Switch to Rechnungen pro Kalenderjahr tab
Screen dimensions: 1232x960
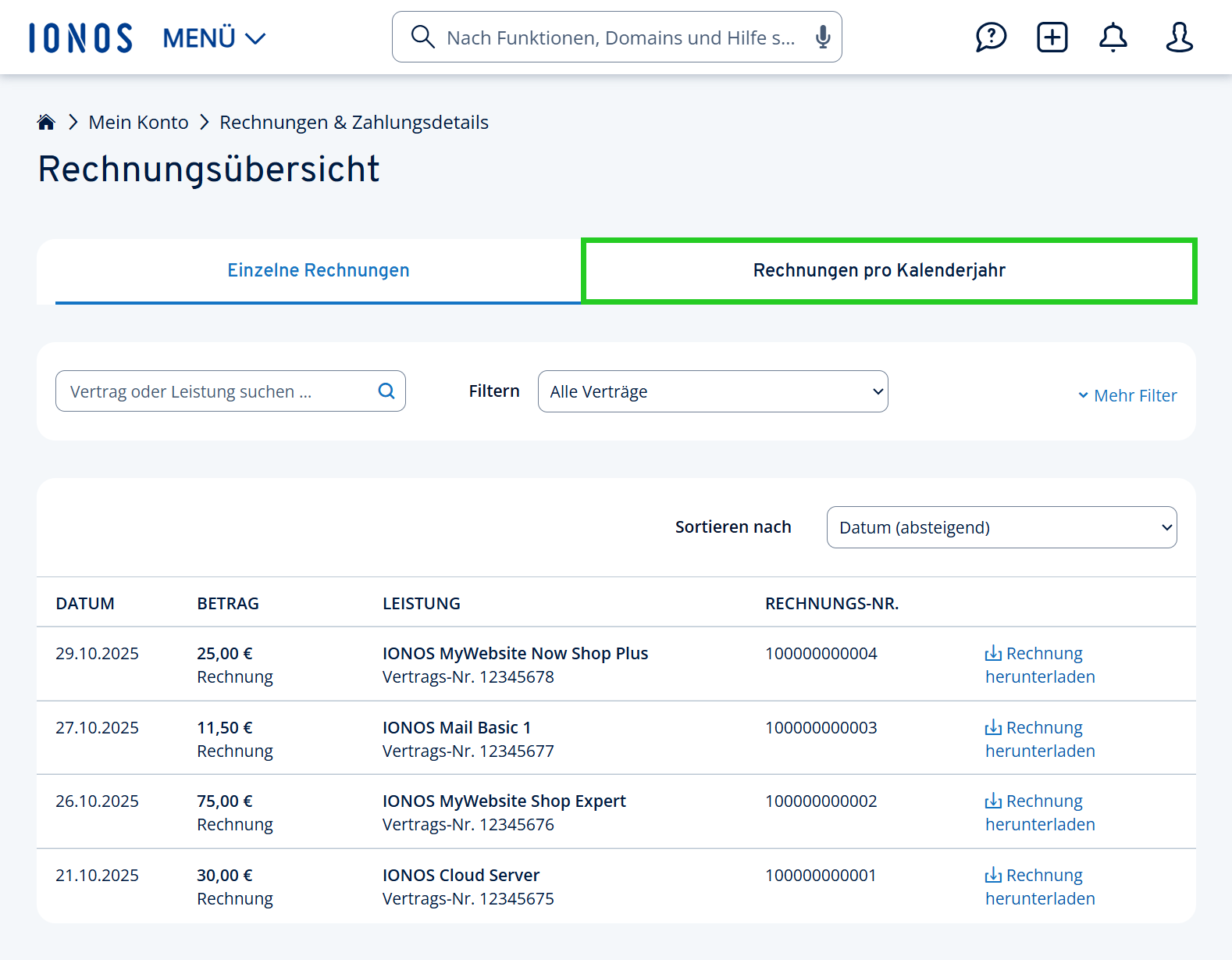pyautogui.click(x=889, y=270)
